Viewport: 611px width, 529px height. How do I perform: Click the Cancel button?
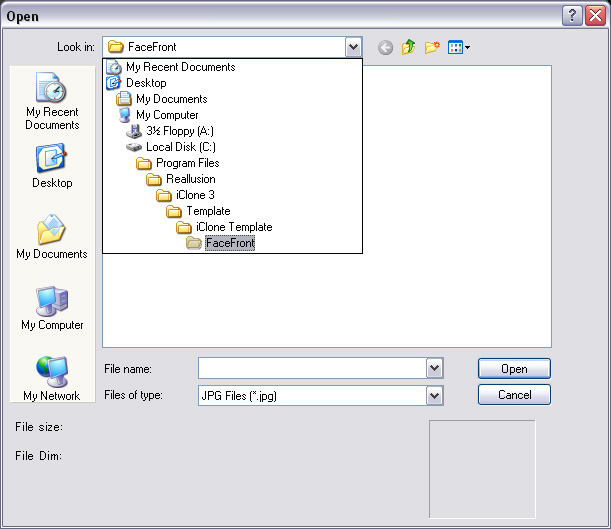point(514,395)
